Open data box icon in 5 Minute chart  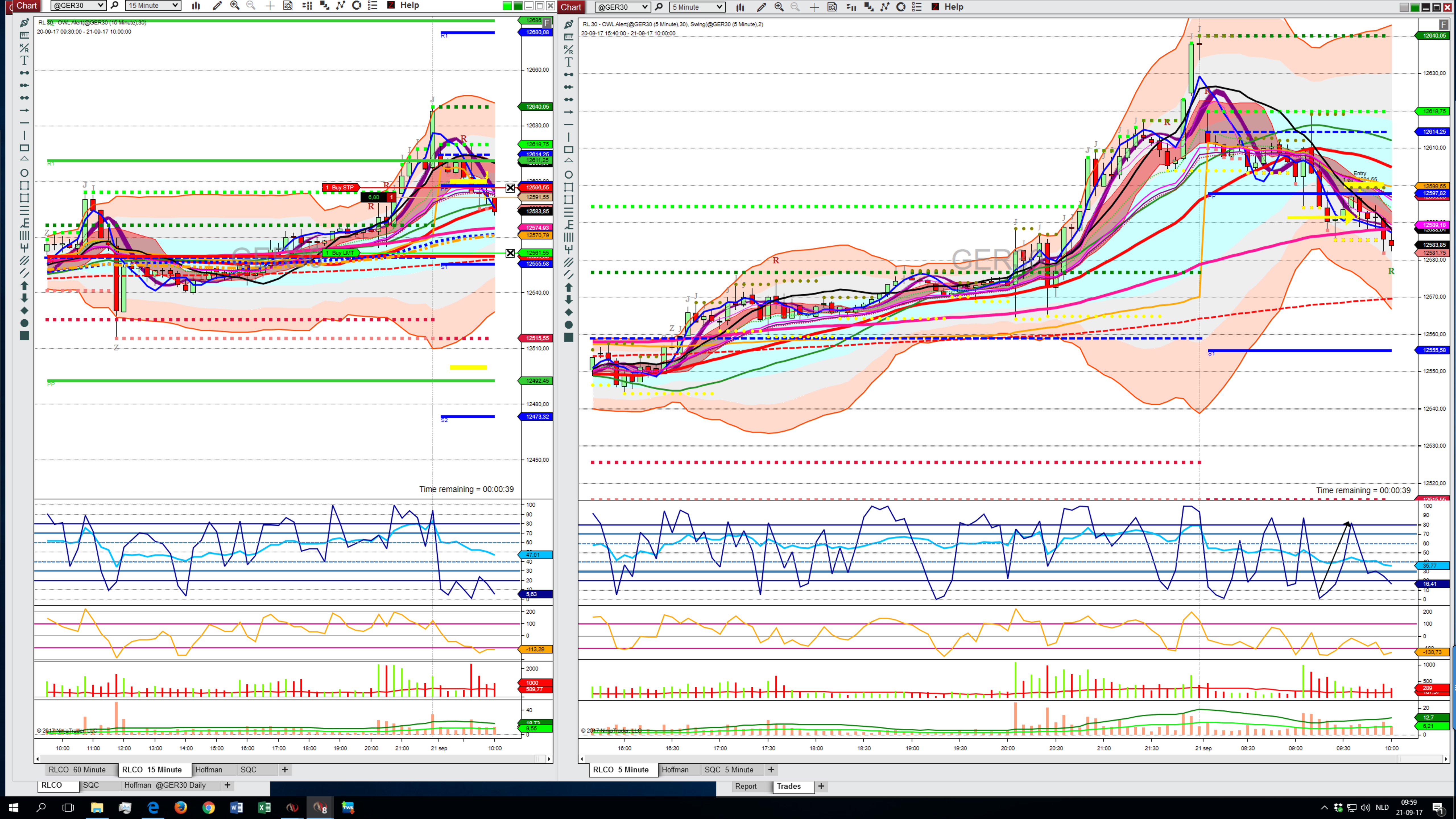[832, 7]
